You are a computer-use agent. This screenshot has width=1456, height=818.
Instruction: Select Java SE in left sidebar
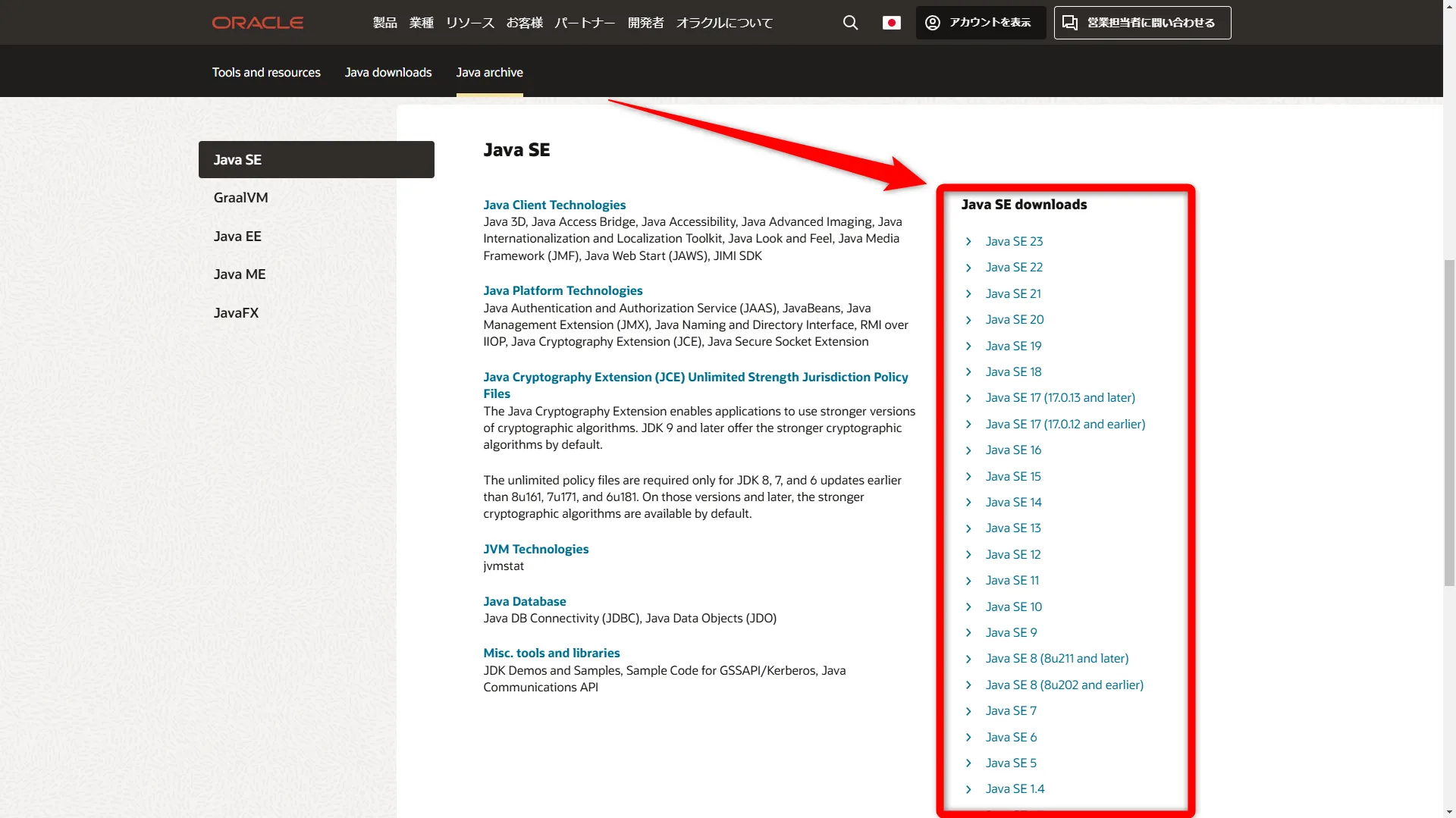(316, 159)
